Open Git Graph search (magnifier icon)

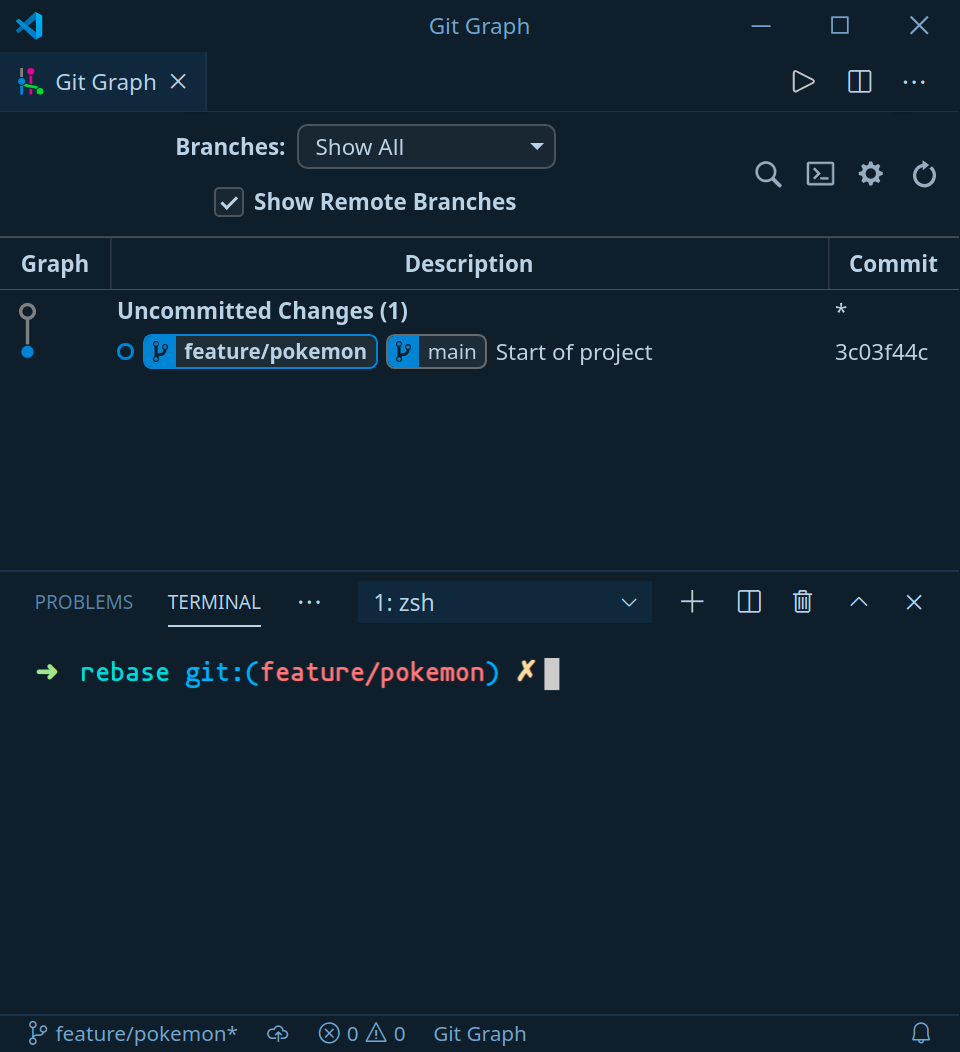pos(768,174)
